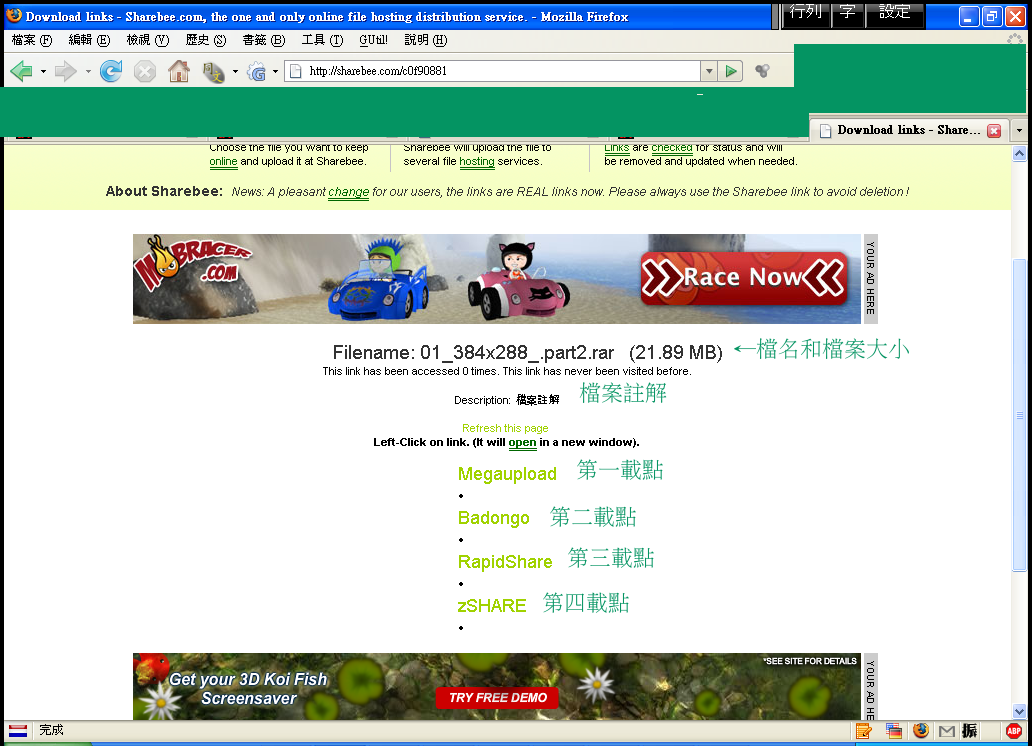Reload the page with the blue Refresh icon
This screenshot has width=1032, height=746.
pyautogui.click(x=111, y=71)
